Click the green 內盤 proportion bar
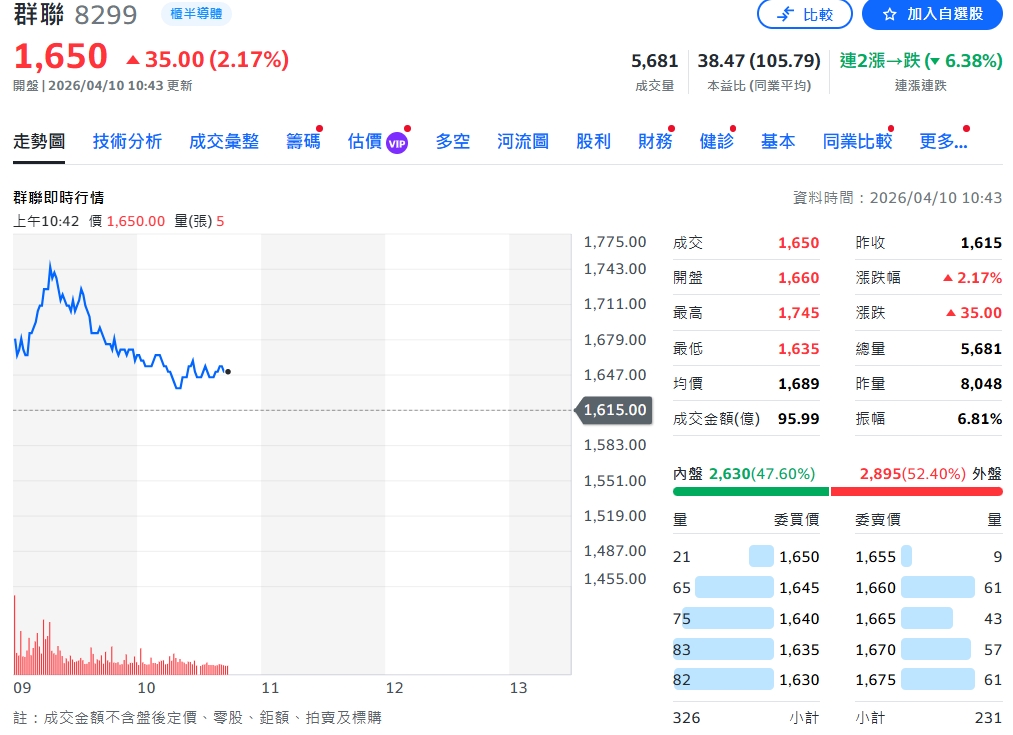The width and height of the screenshot is (1013, 735). (751, 492)
